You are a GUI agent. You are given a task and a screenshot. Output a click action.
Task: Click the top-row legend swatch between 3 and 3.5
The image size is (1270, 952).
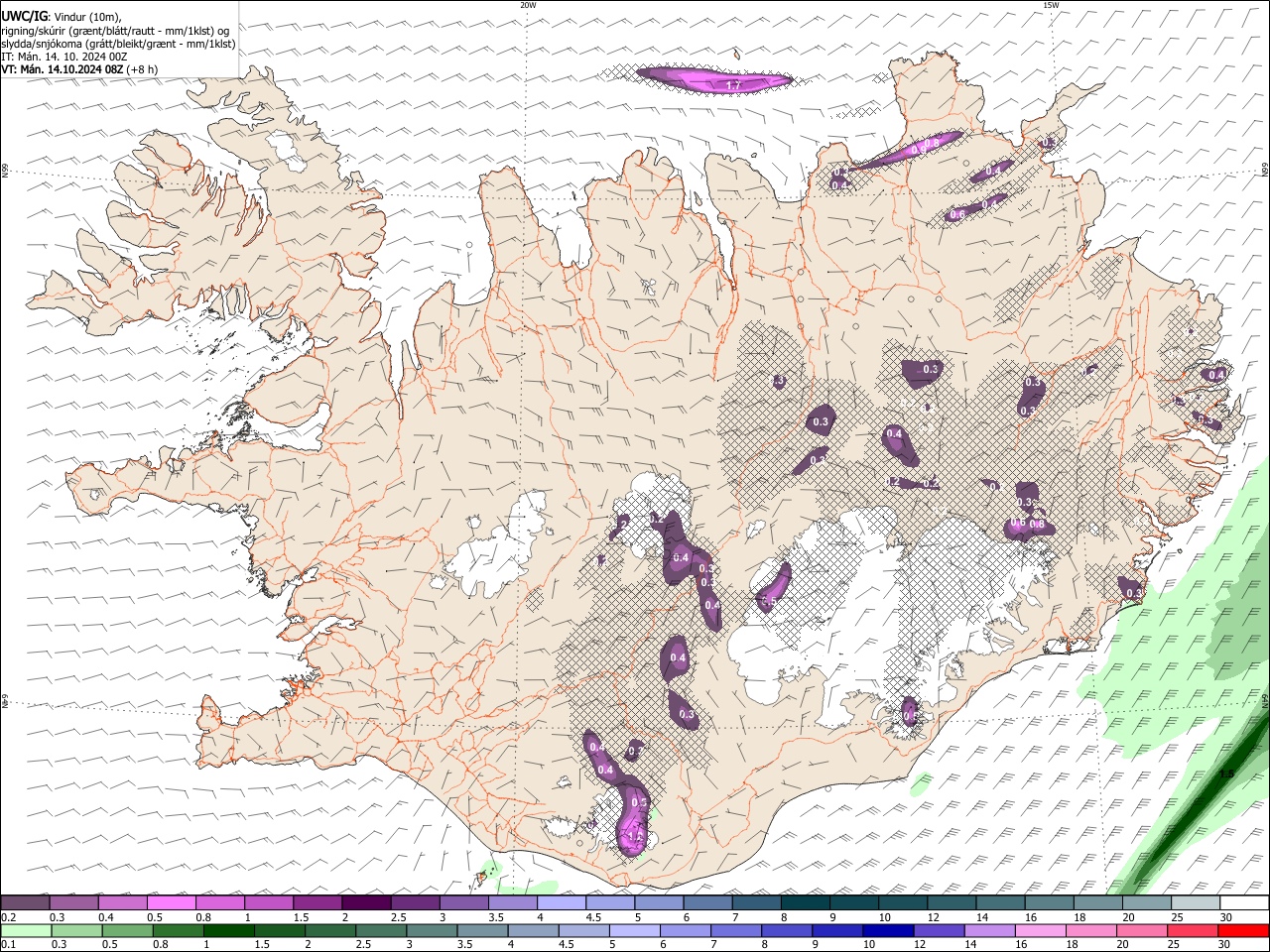pyautogui.click(x=464, y=903)
